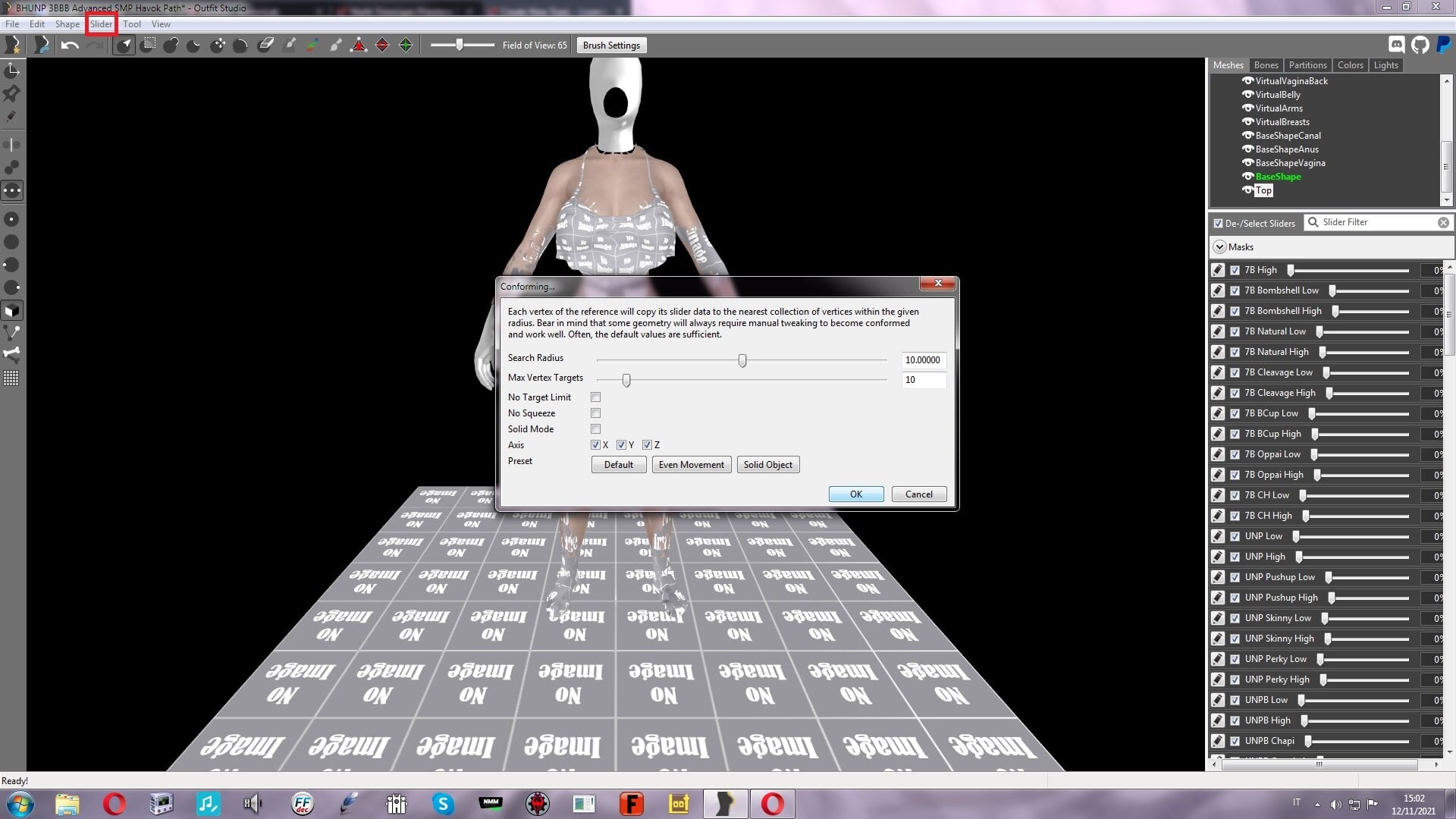Click the bone icon in left sidebar
The image size is (1456, 819).
tap(12, 354)
